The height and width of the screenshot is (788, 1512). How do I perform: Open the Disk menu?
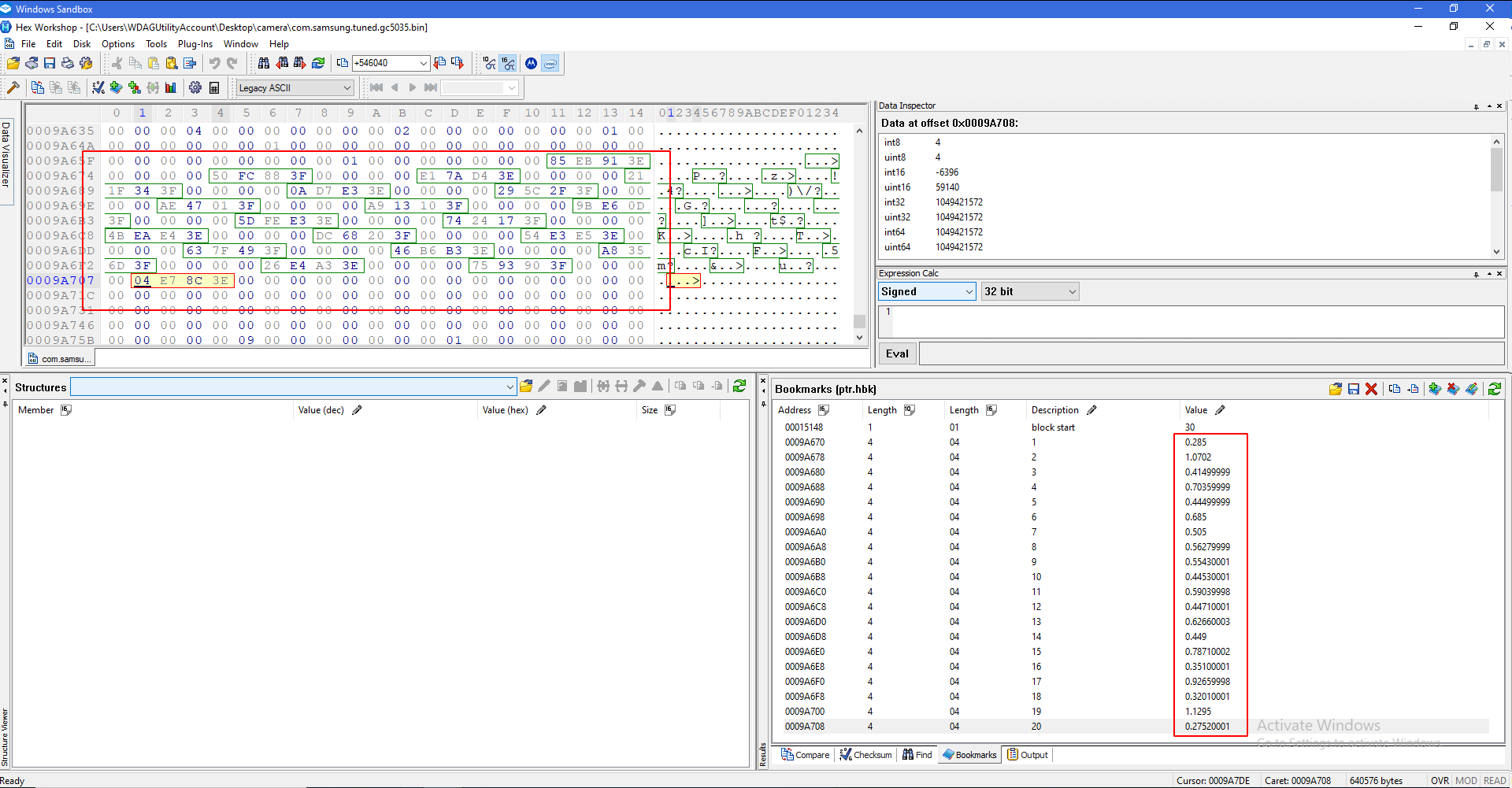(x=82, y=44)
